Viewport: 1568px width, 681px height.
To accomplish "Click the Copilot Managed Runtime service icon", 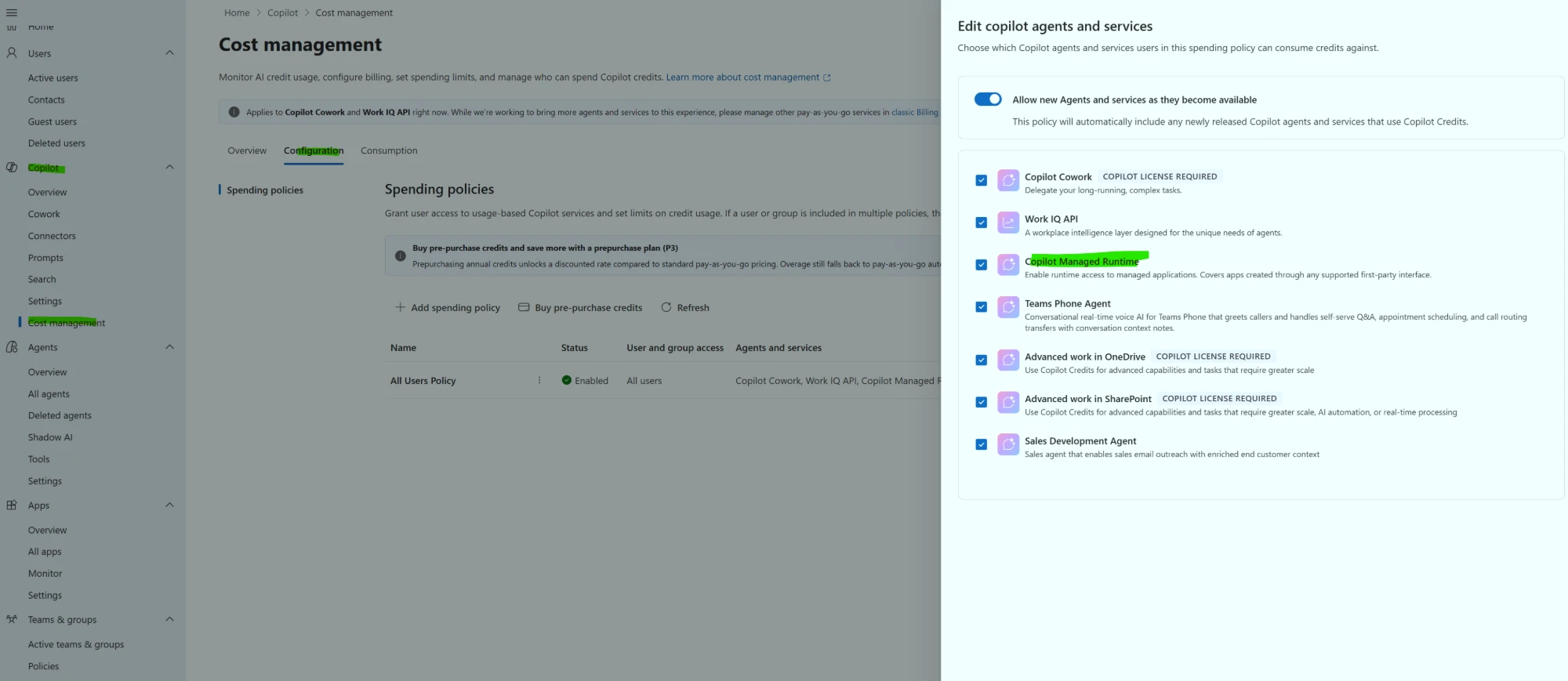I will (x=1008, y=265).
